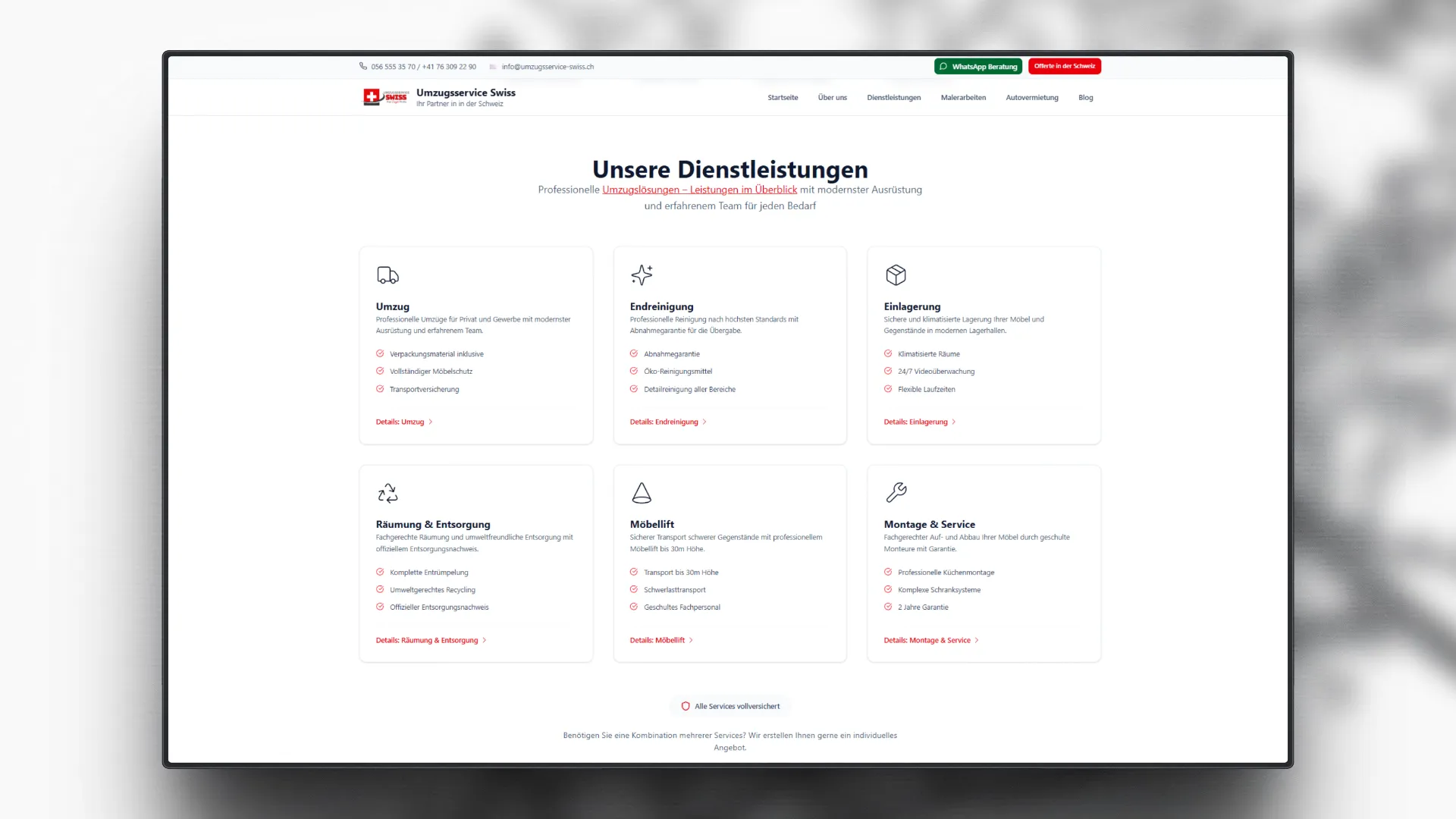The image size is (1456, 819).
Task: Open the Über uns page
Action: pos(833,97)
